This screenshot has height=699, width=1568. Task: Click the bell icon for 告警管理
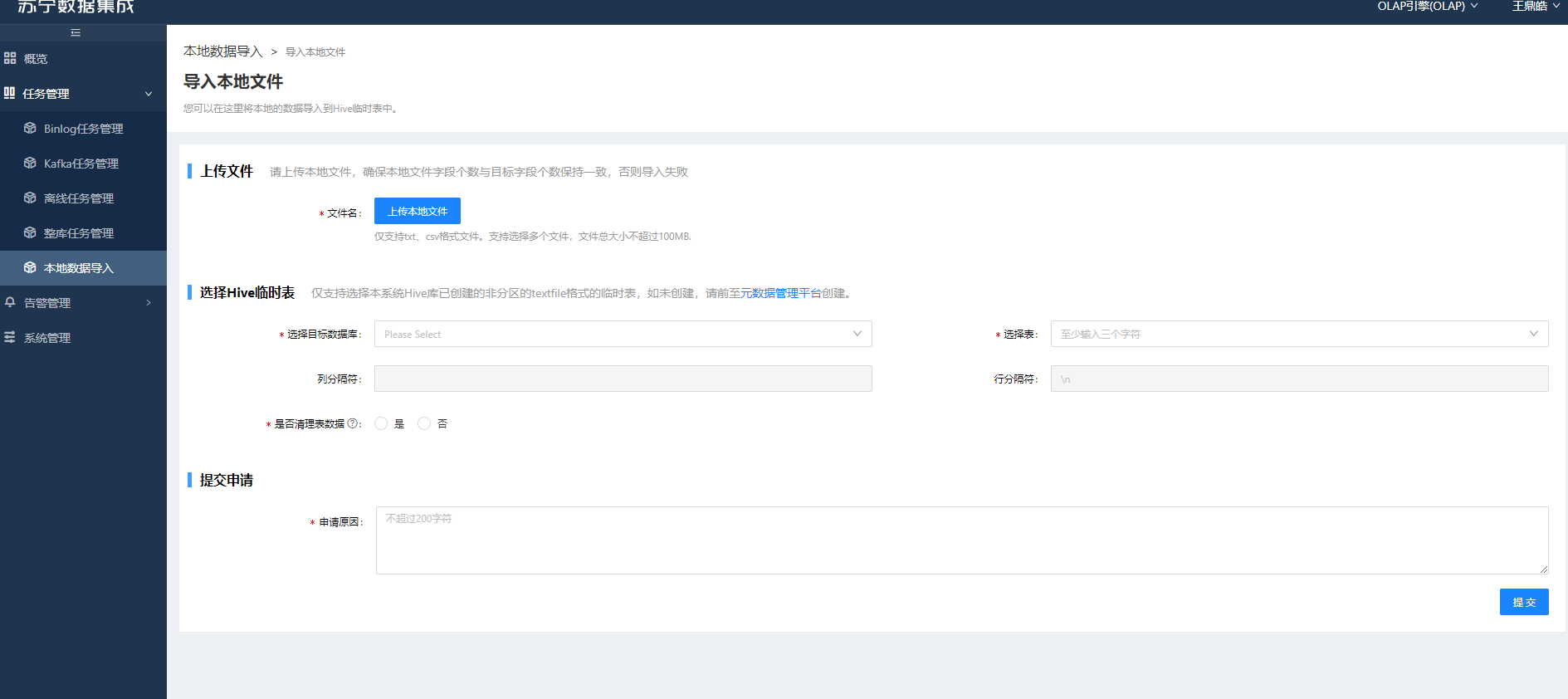[x=10, y=302]
